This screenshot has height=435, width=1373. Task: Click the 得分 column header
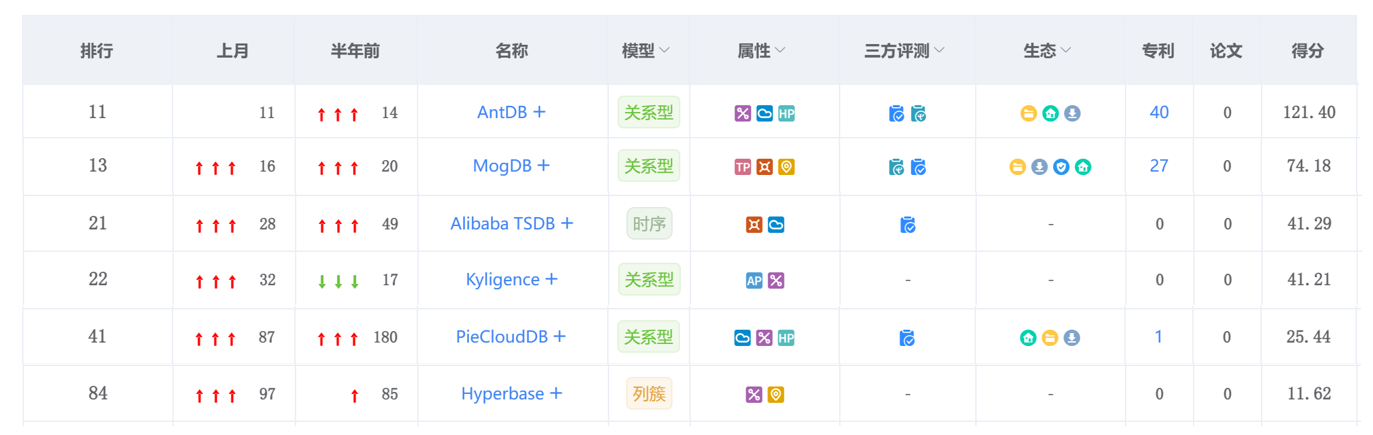(1308, 51)
